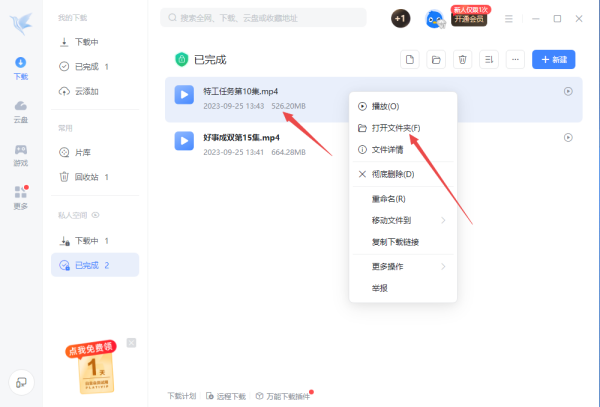Close the free VIP promo banner
The width and height of the screenshot is (600, 407).
pos(131,343)
